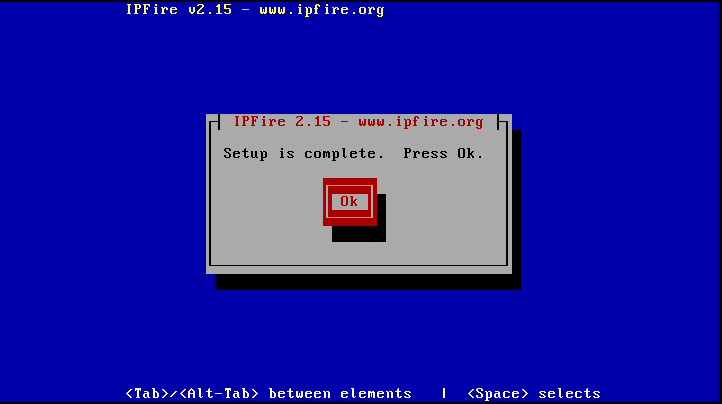
Task: Click the red Ok button
Action: click(349, 202)
